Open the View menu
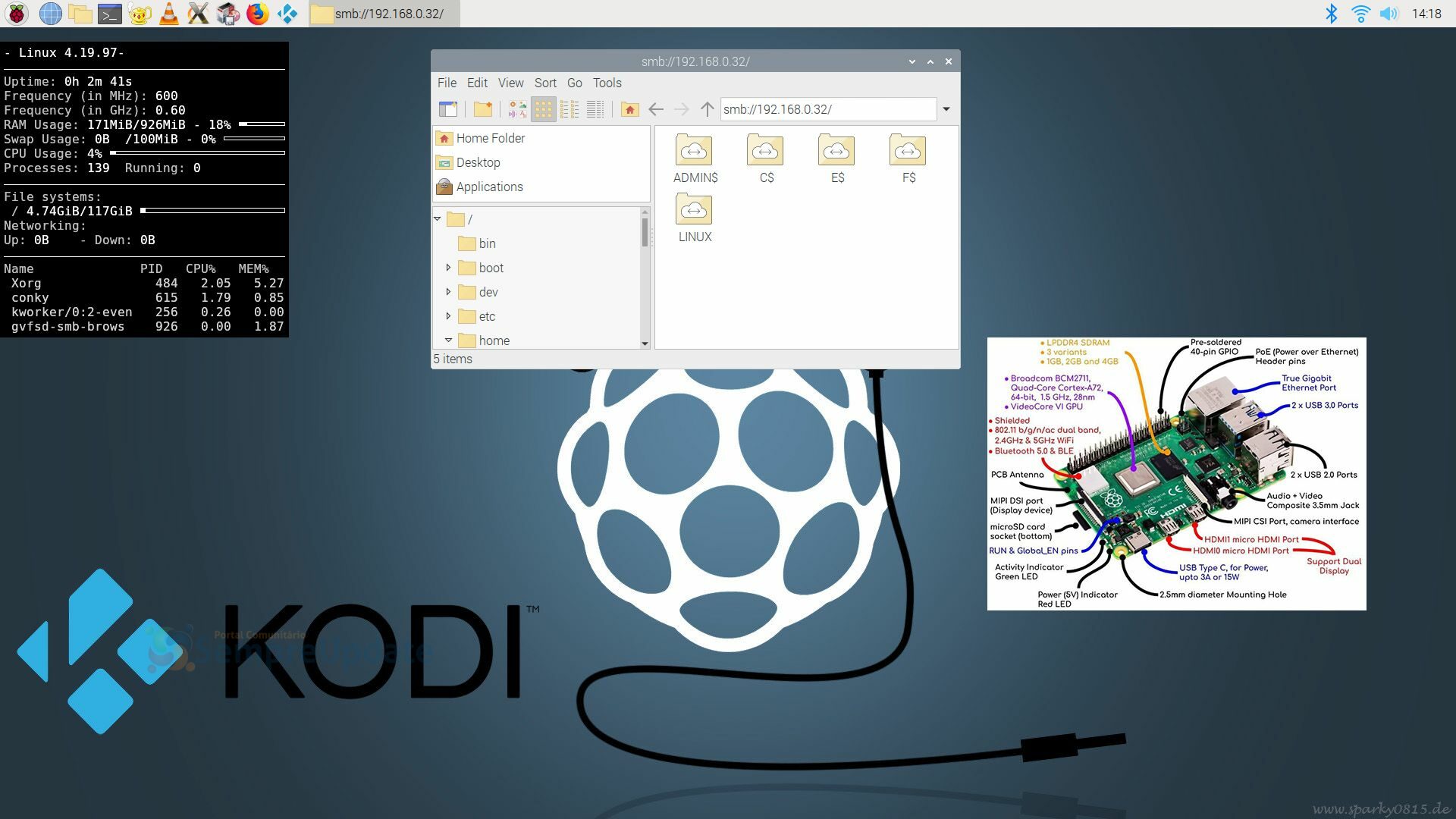 510,83
